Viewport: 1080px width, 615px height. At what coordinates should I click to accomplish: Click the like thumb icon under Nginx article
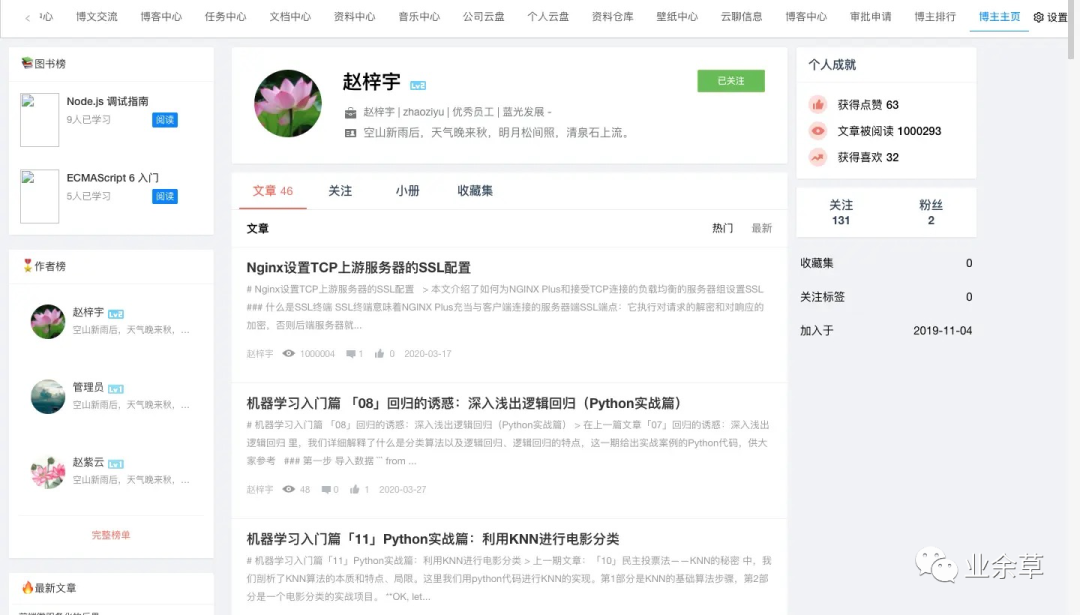click(x=379, y=353)
